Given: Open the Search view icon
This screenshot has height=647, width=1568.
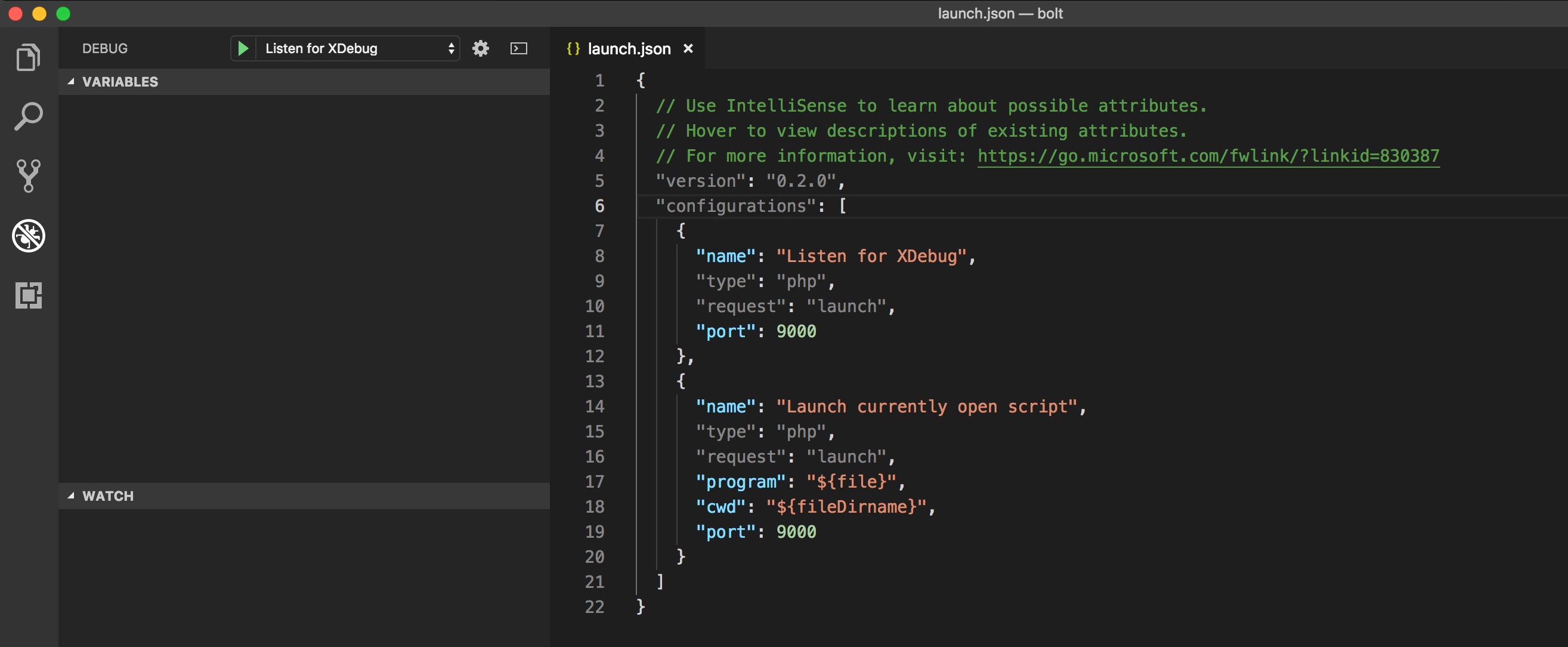Looking at the screenshot, I should click(x=27, y=116).
